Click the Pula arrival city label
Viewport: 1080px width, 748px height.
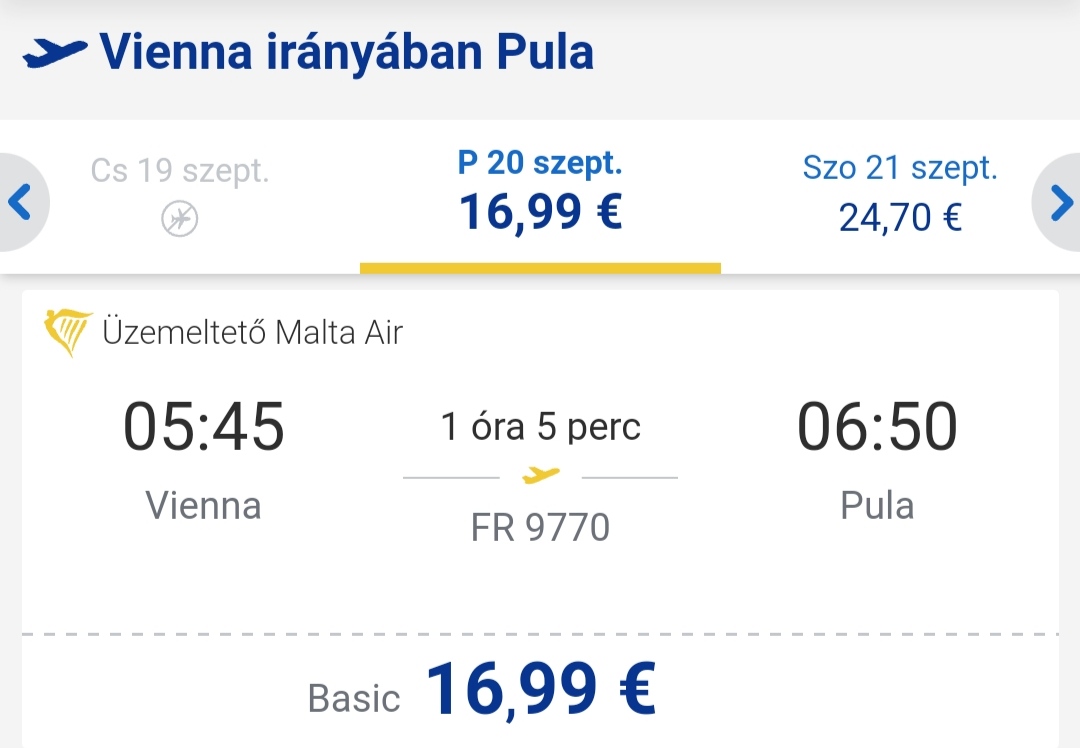click(x=877, y=506)
